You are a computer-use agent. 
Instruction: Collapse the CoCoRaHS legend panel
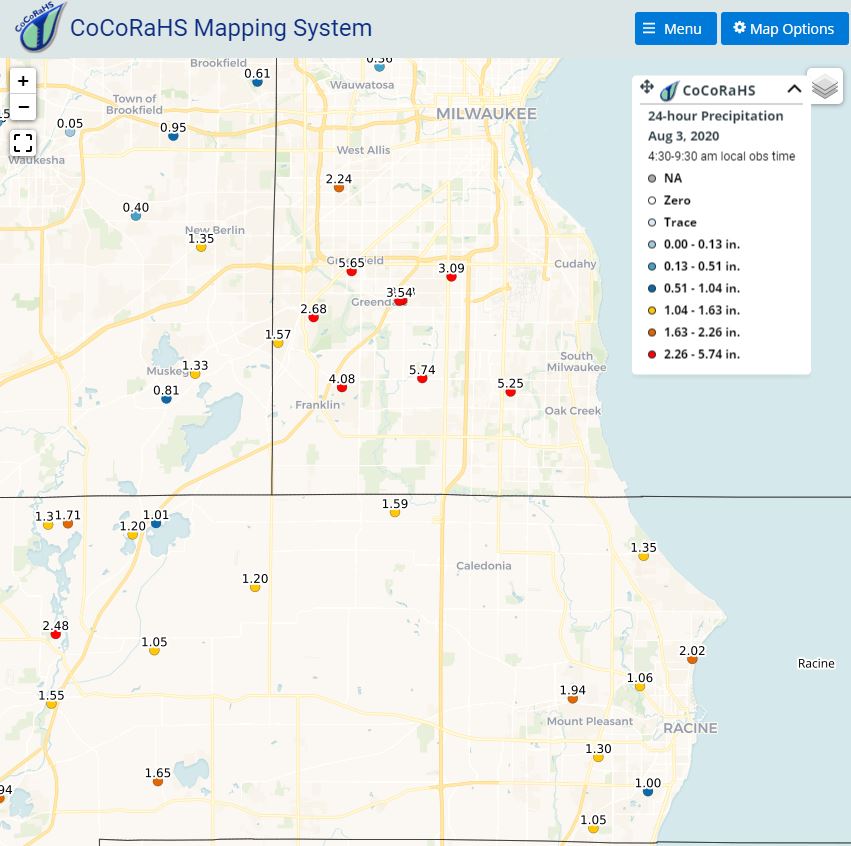794,89
